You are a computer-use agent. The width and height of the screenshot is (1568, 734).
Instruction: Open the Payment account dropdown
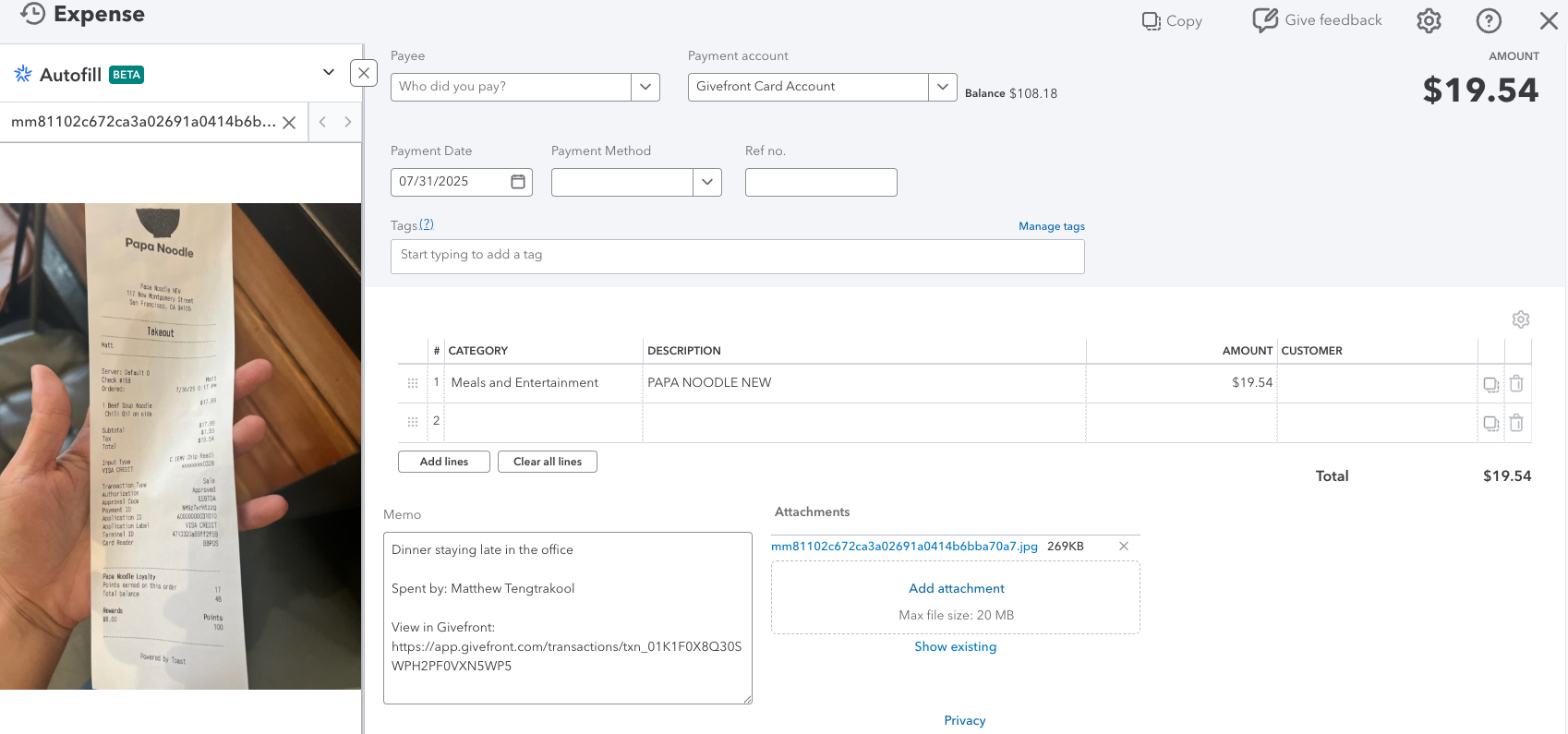942,87
